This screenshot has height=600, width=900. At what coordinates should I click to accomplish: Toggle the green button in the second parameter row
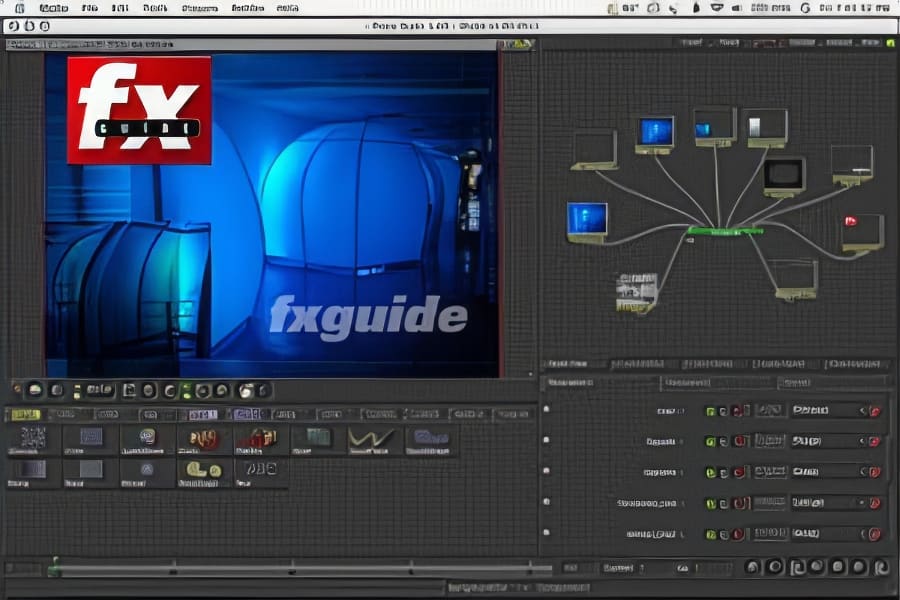711,442
